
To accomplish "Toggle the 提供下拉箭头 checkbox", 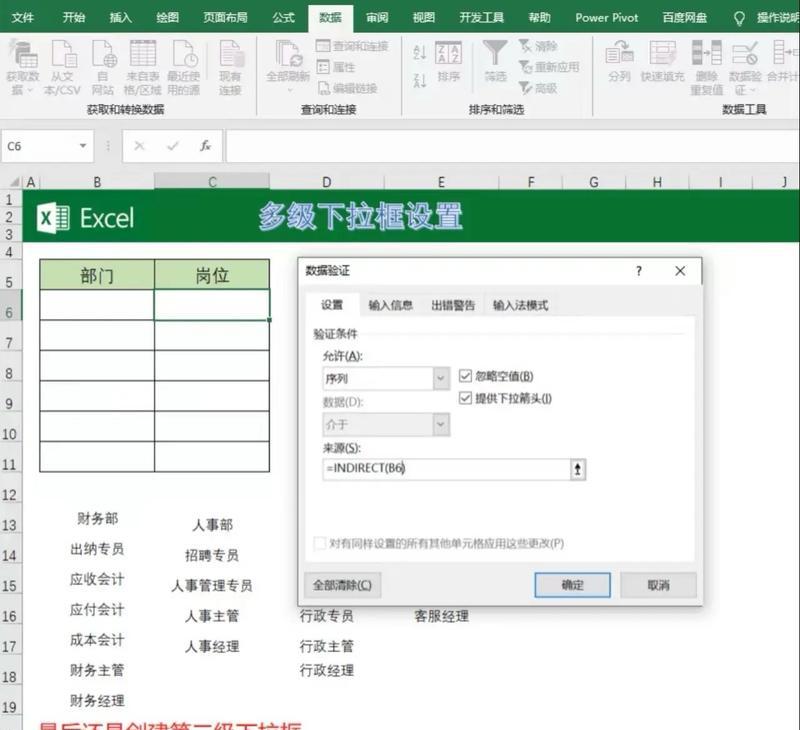I will click(x=465, y=398).
